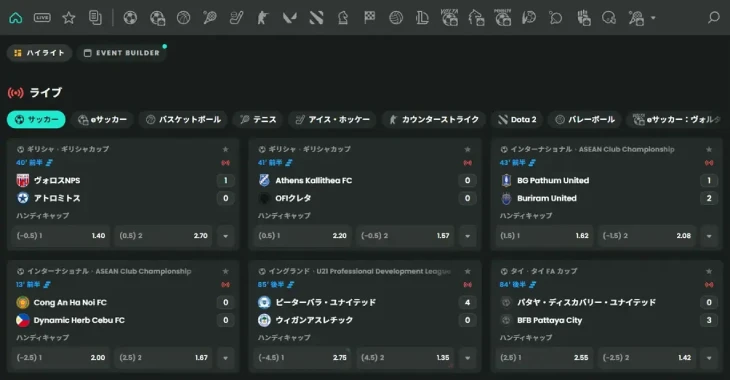This screenshot has height=380, width=730.
Task: Bet (0.5) 2 at odds 2.70
Action: (163, 236)
